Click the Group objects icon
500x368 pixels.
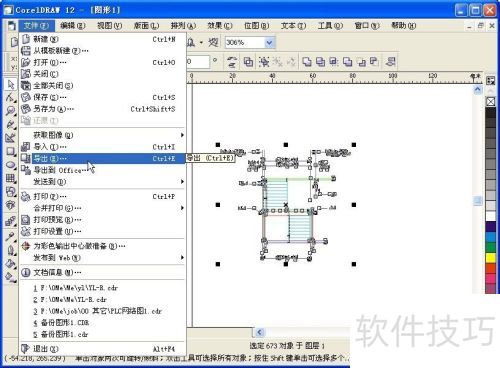pyautogui.click(x=264, y=62)
